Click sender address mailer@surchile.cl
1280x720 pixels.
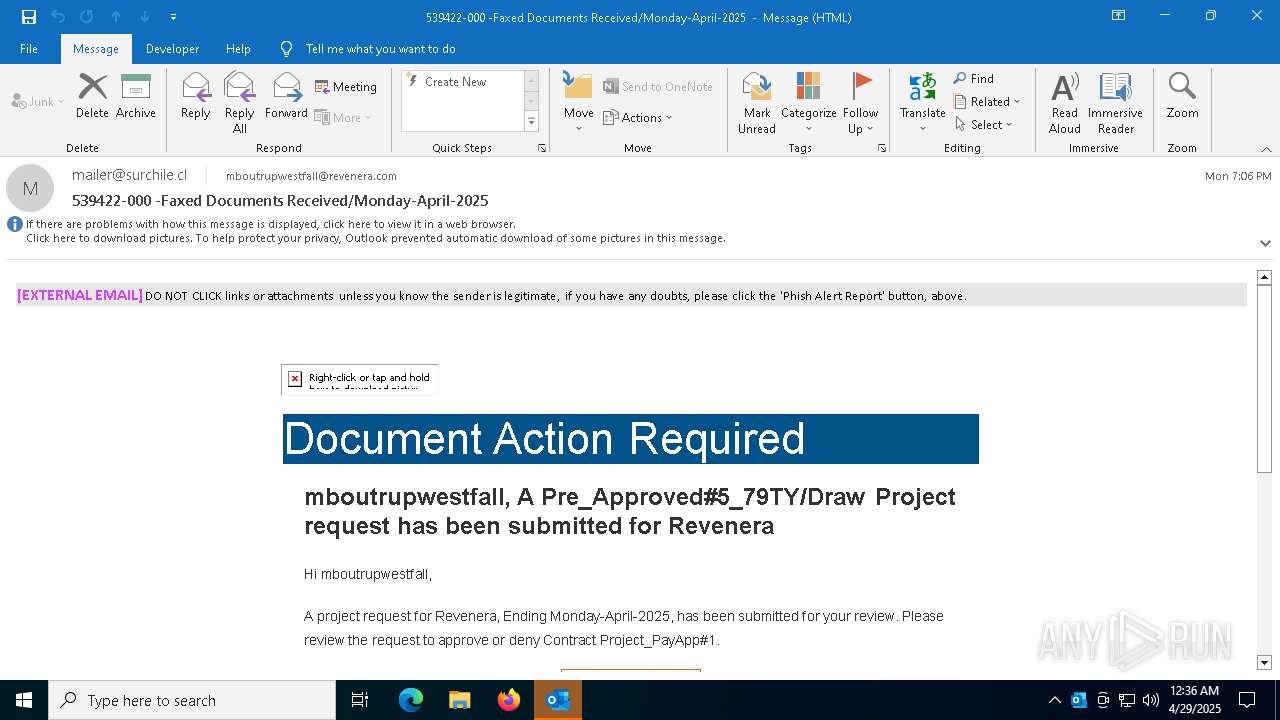click(x=130, y=175)
